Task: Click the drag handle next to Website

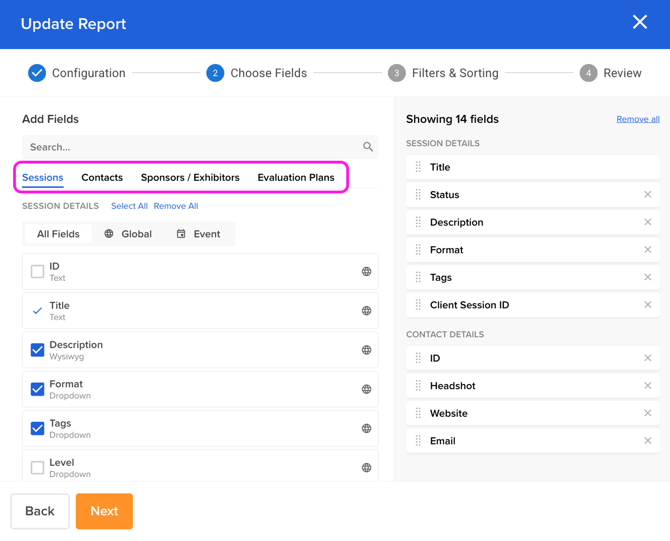Action: [x=418, y=413]
